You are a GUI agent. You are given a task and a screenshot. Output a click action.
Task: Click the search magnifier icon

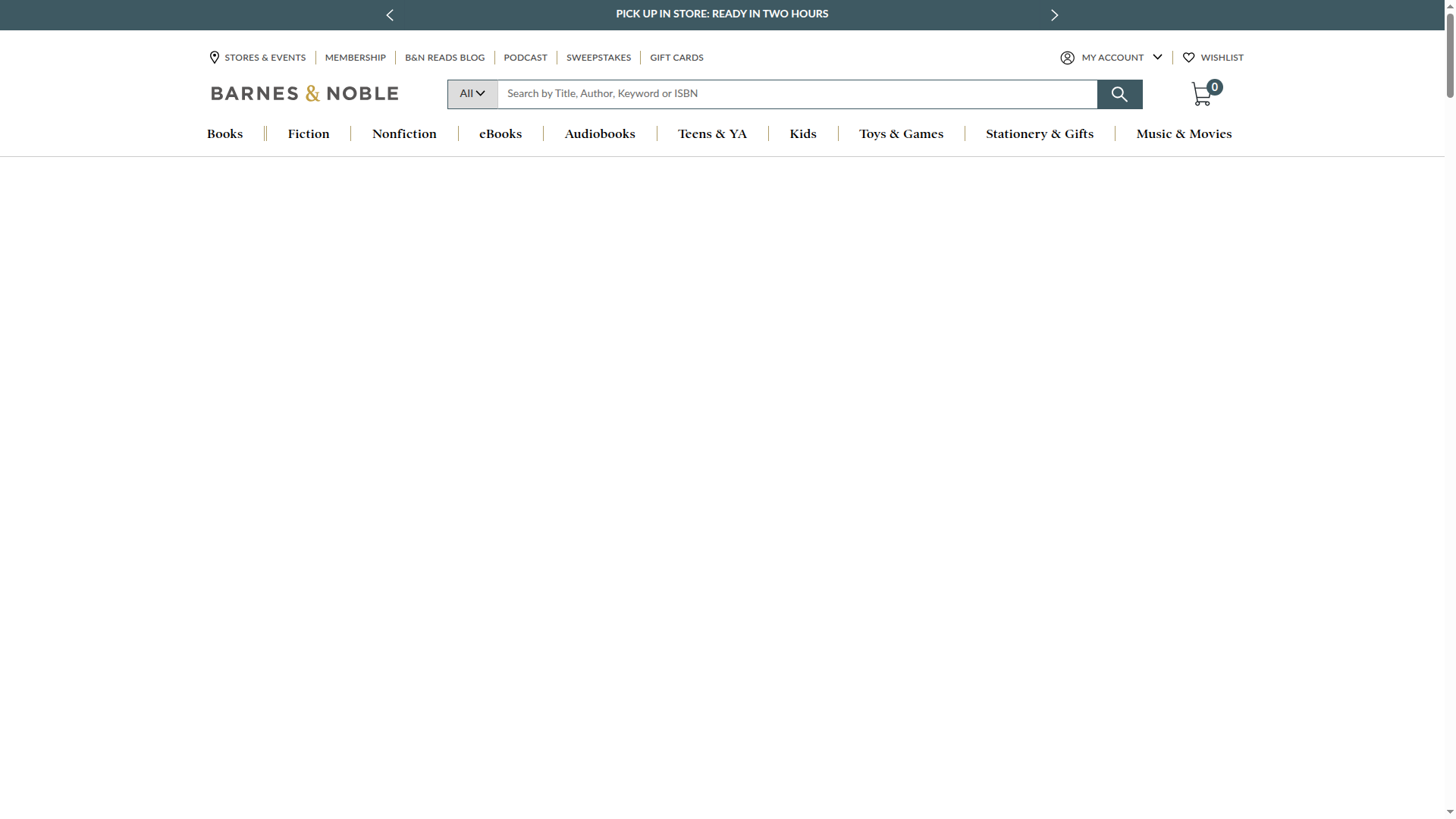[1119, 94]
